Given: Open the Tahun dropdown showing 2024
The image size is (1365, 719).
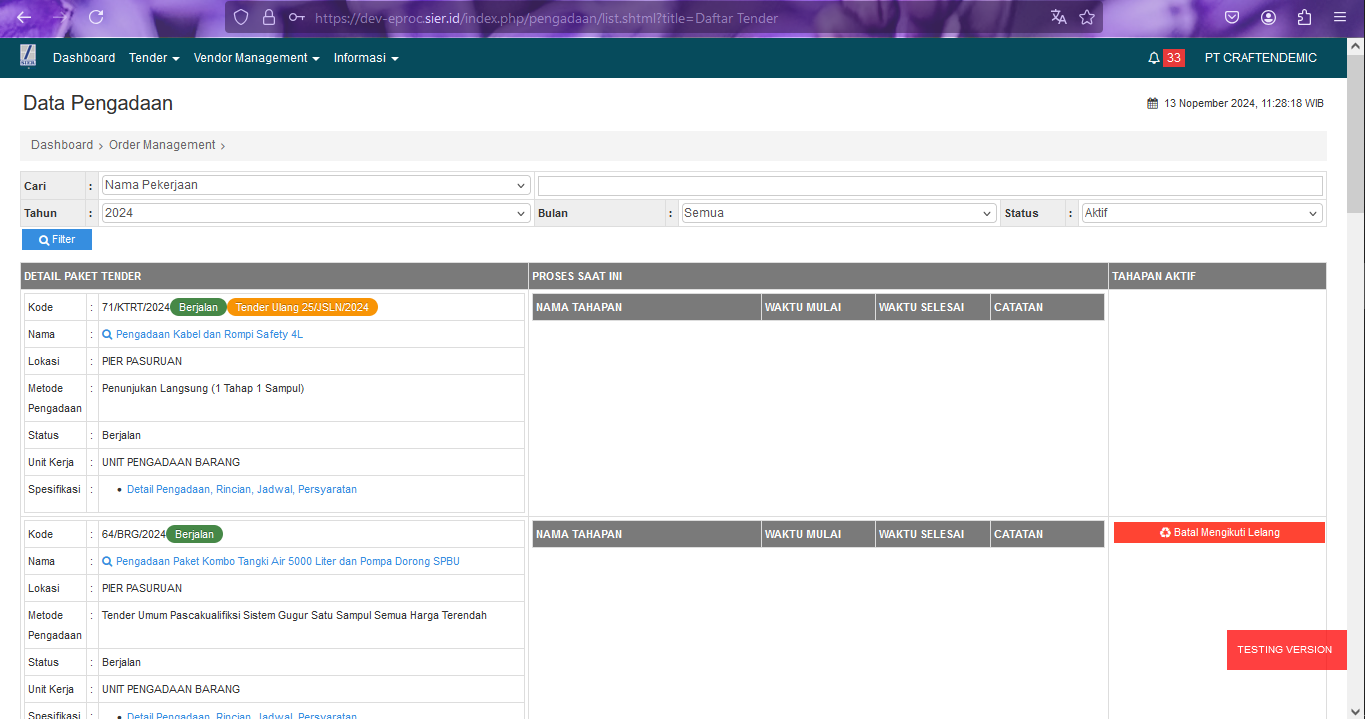Looking at the screenshot, I should click(x=315, y=213).
